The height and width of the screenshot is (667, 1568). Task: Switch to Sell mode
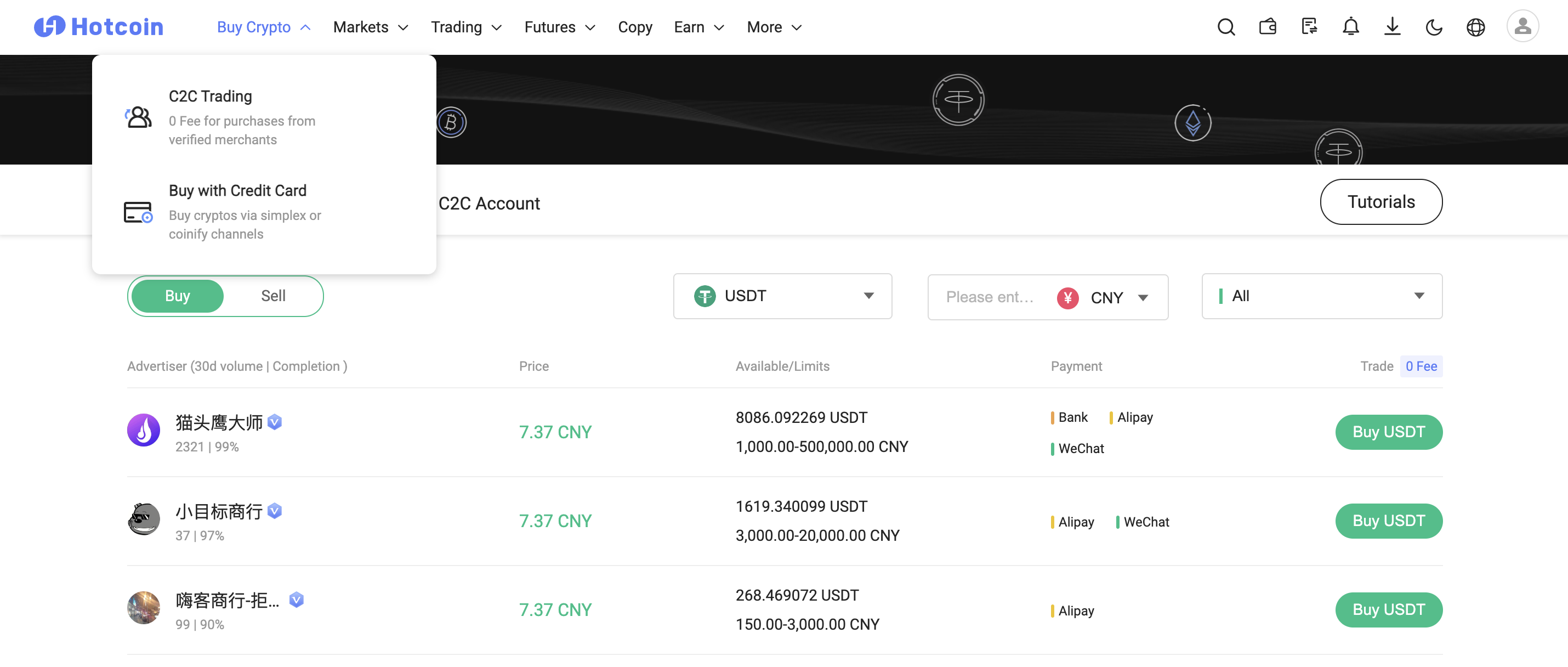click(272, 296)
